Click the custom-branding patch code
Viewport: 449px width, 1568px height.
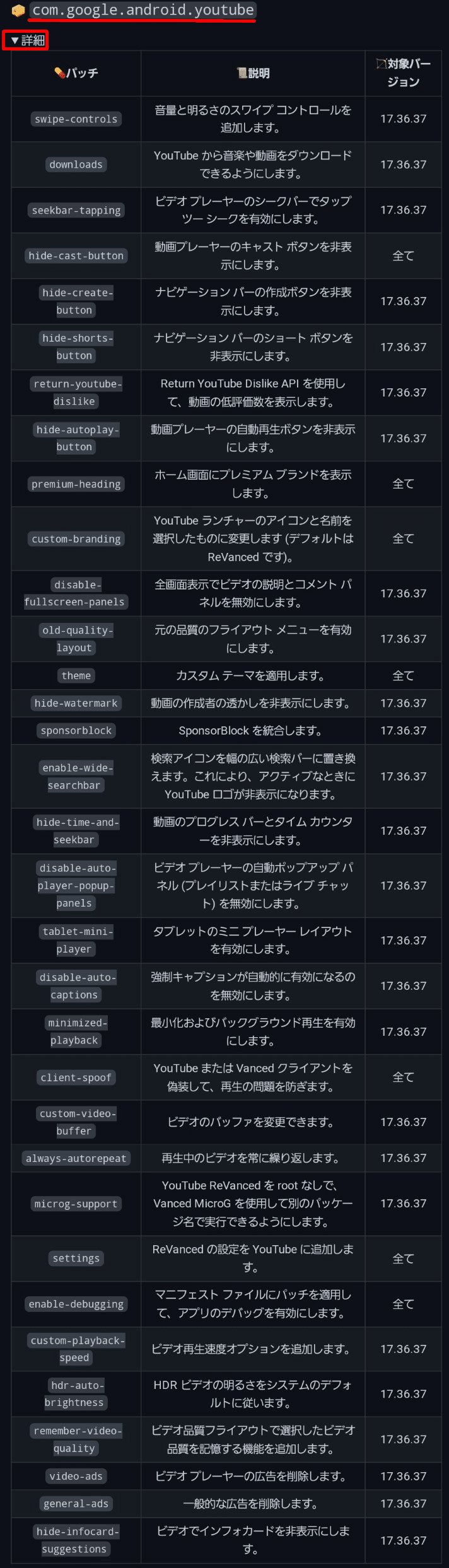pyautogui.click(x=76, y=539)
